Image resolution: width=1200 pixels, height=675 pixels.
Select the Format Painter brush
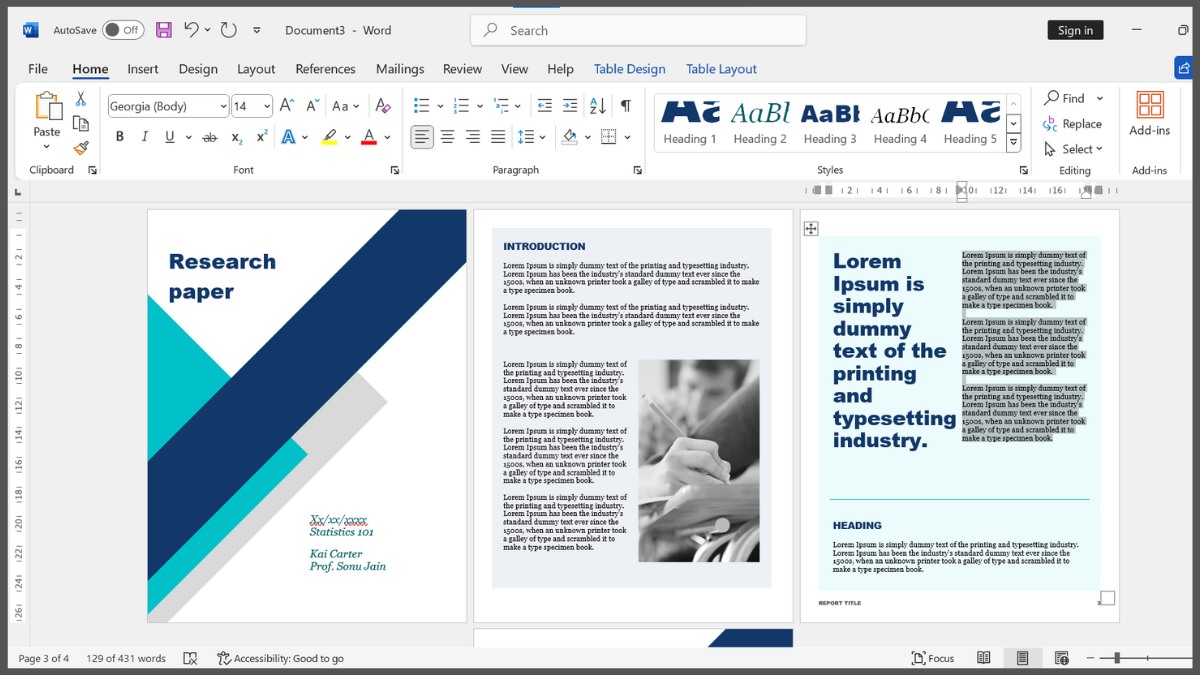pos(81,148)
